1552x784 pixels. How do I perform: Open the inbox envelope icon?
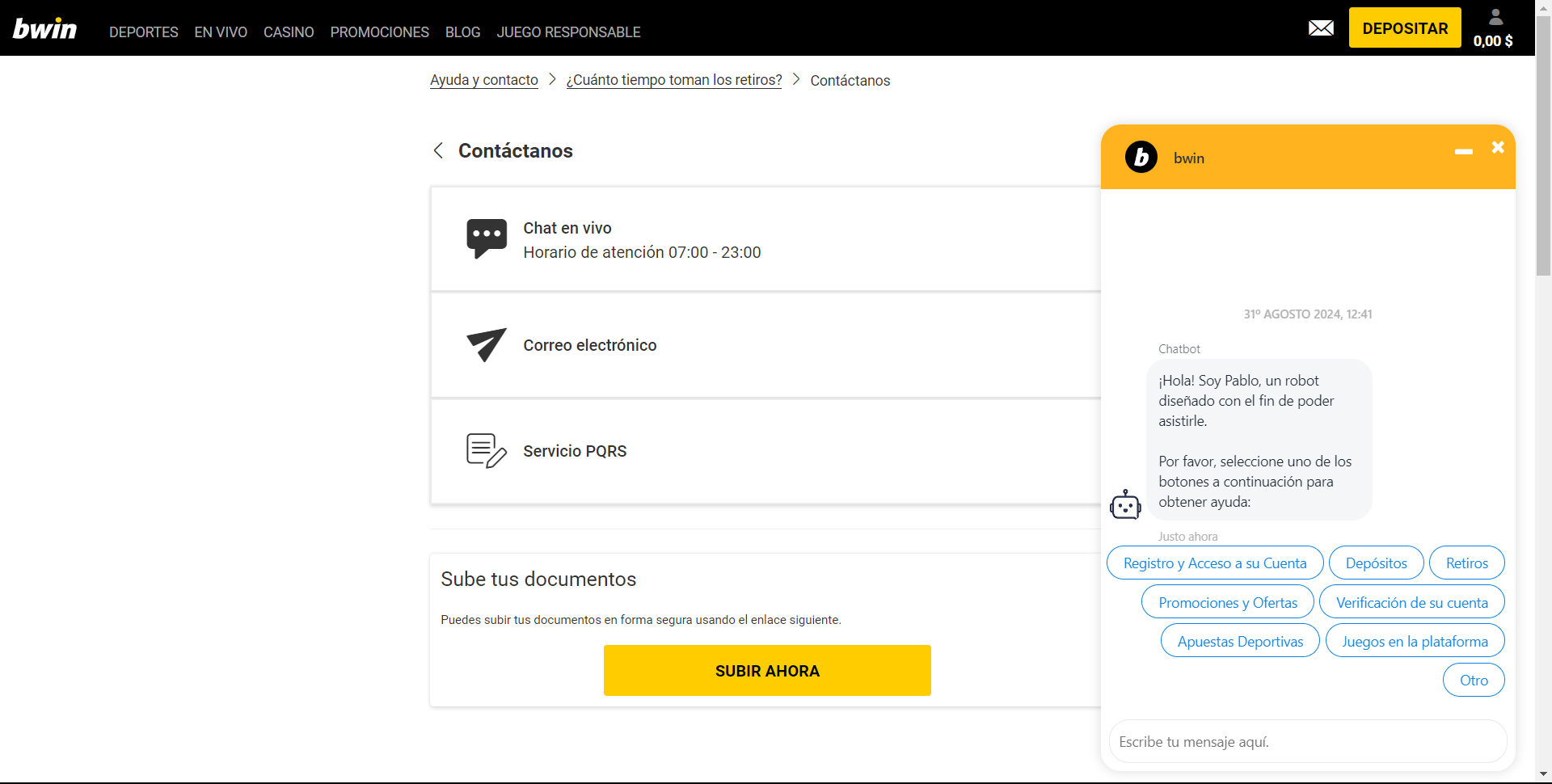coord(1321,28)
